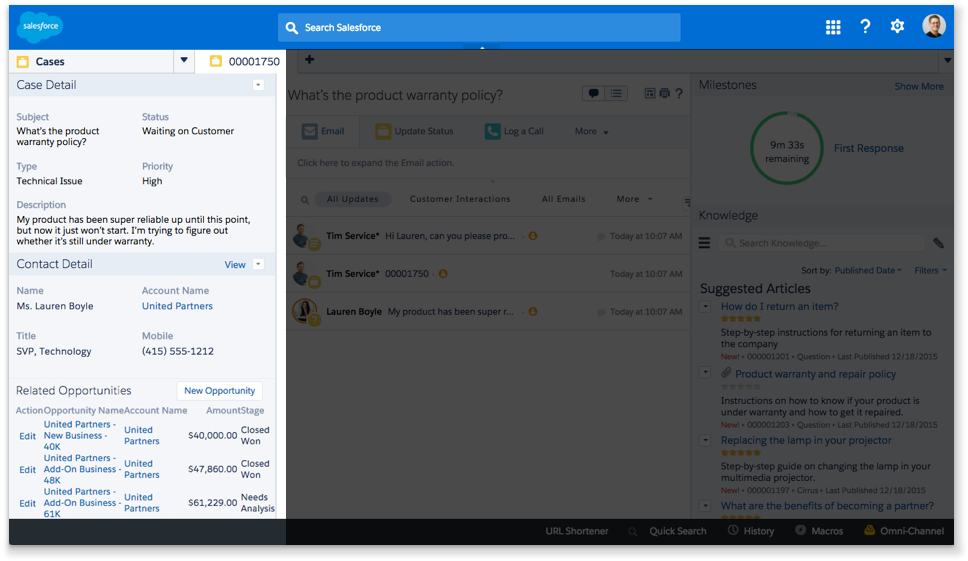Select the Cases navigation tab
968x561 pixels.
pos(91,61)
